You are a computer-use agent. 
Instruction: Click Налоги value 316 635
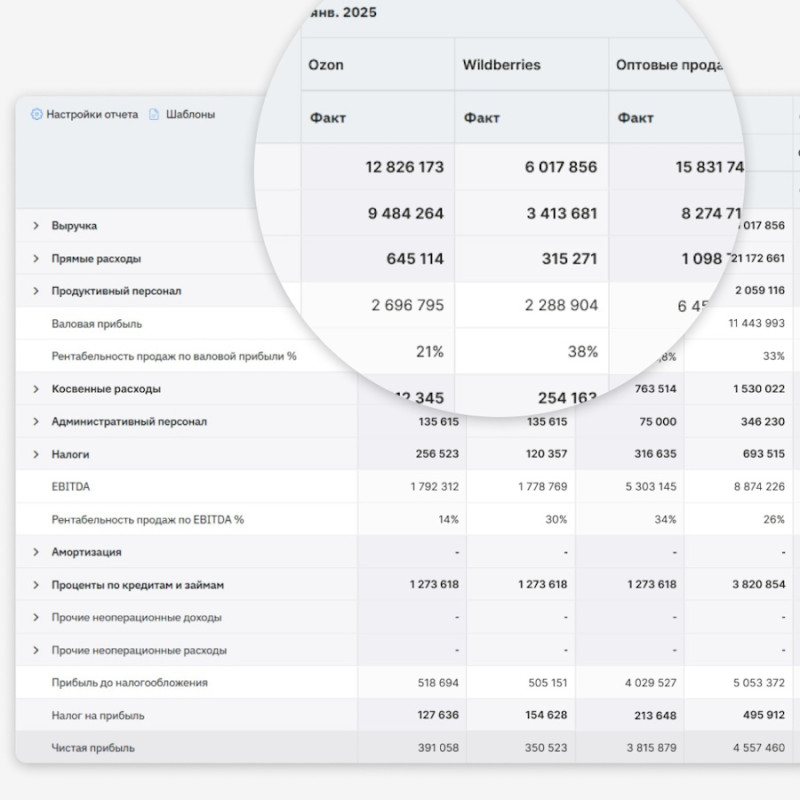click(x=656, y=454)
